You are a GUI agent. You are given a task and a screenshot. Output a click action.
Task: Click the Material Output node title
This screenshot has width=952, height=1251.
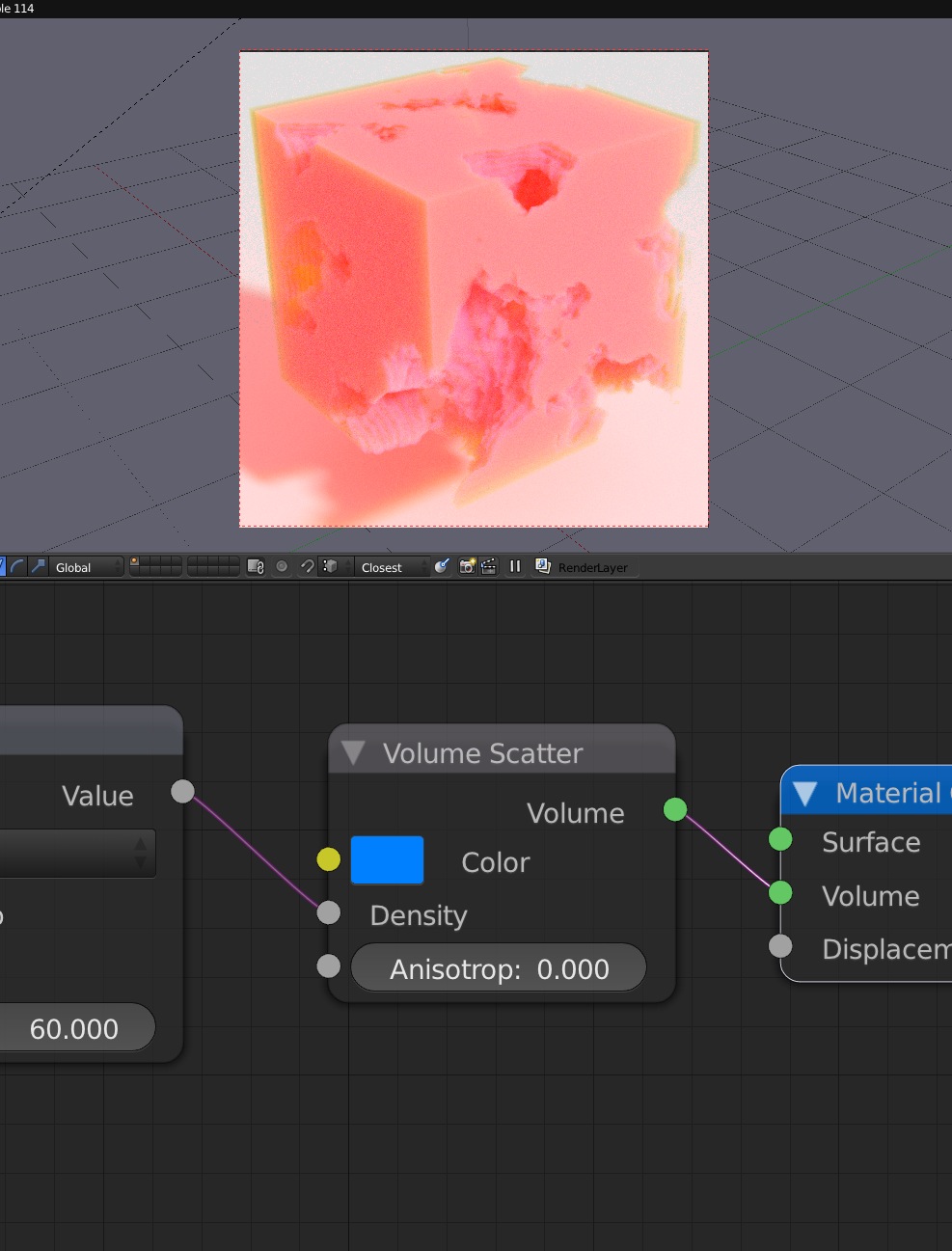(x=892, y=793)
